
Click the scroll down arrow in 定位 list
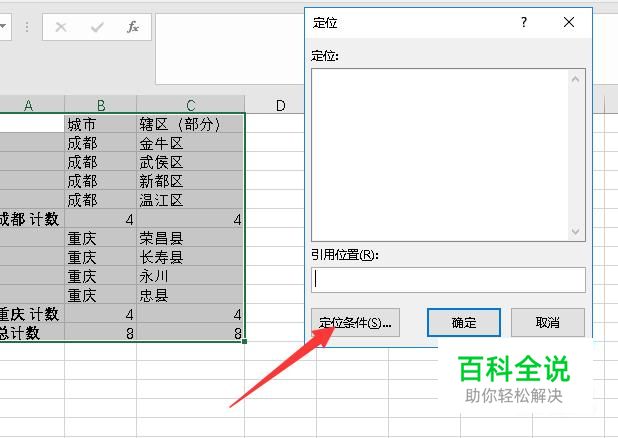point(575,231)
